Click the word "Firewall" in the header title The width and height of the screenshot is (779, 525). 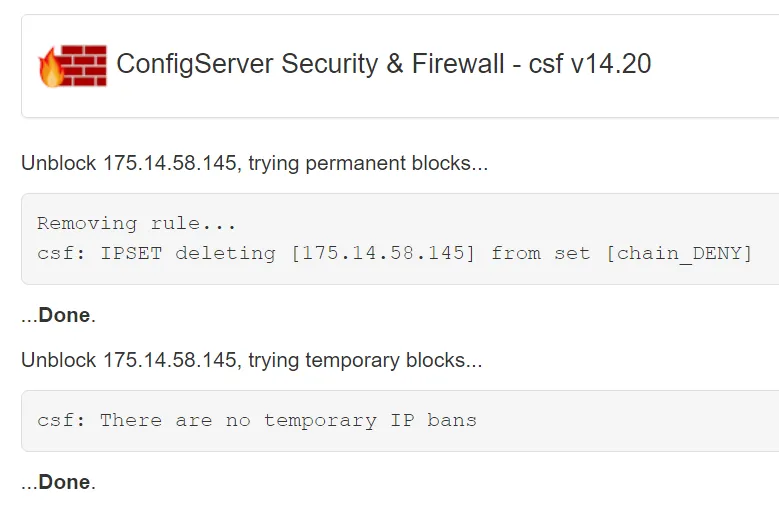[x=459, y=64]
